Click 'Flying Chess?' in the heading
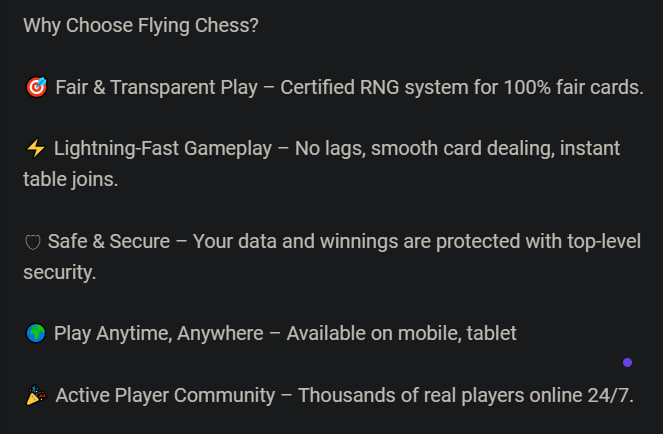Screen dimensions: 663x434 198,26
